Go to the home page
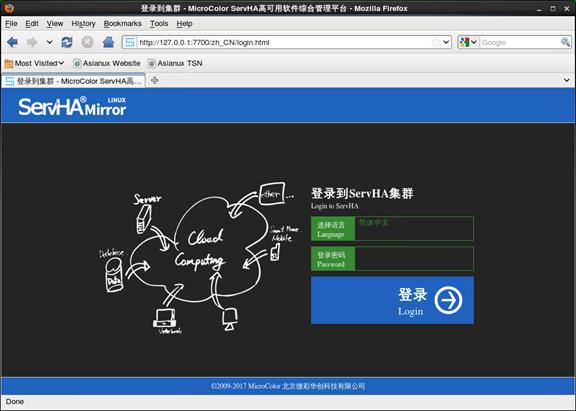Screen dimensions: 576x411 (108, 42)
